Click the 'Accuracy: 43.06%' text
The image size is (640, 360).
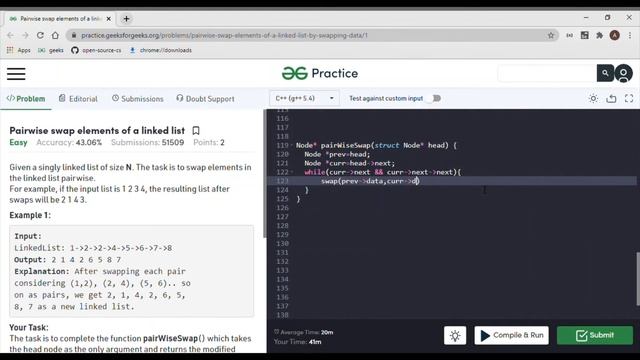pyautogui.click(x=69, y=142)
